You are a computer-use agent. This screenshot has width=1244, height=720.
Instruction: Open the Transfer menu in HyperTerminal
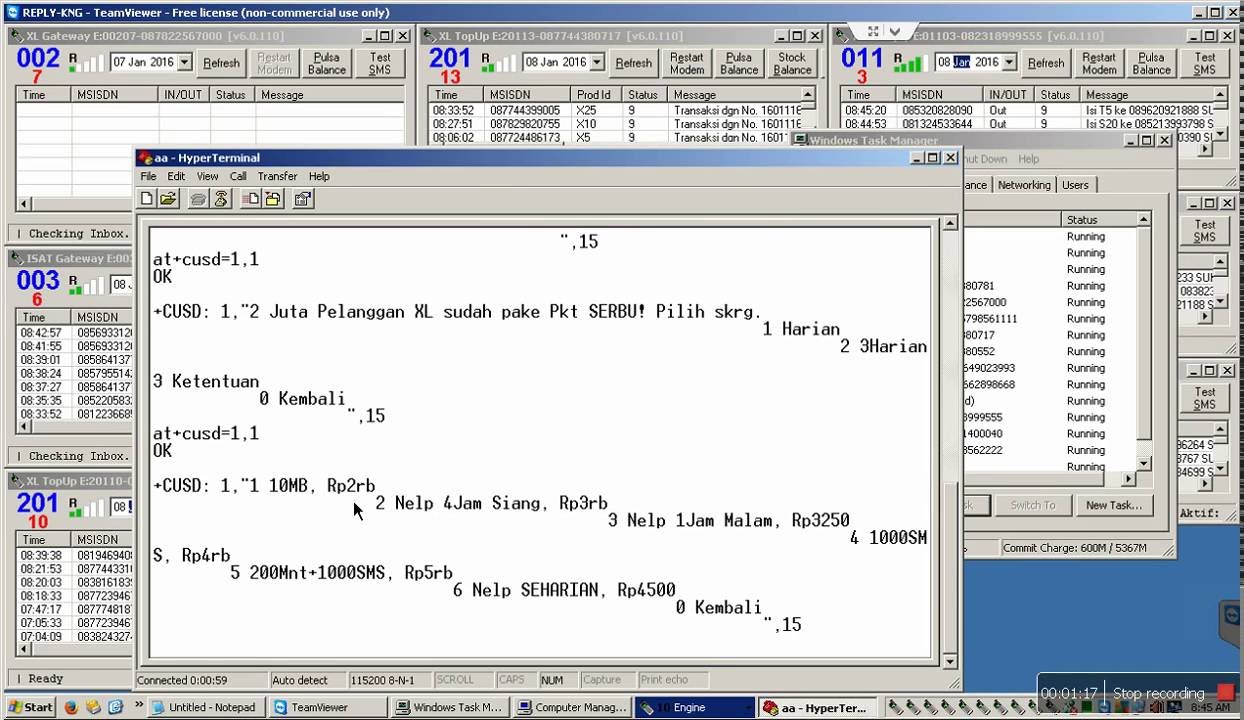(277, 176)
